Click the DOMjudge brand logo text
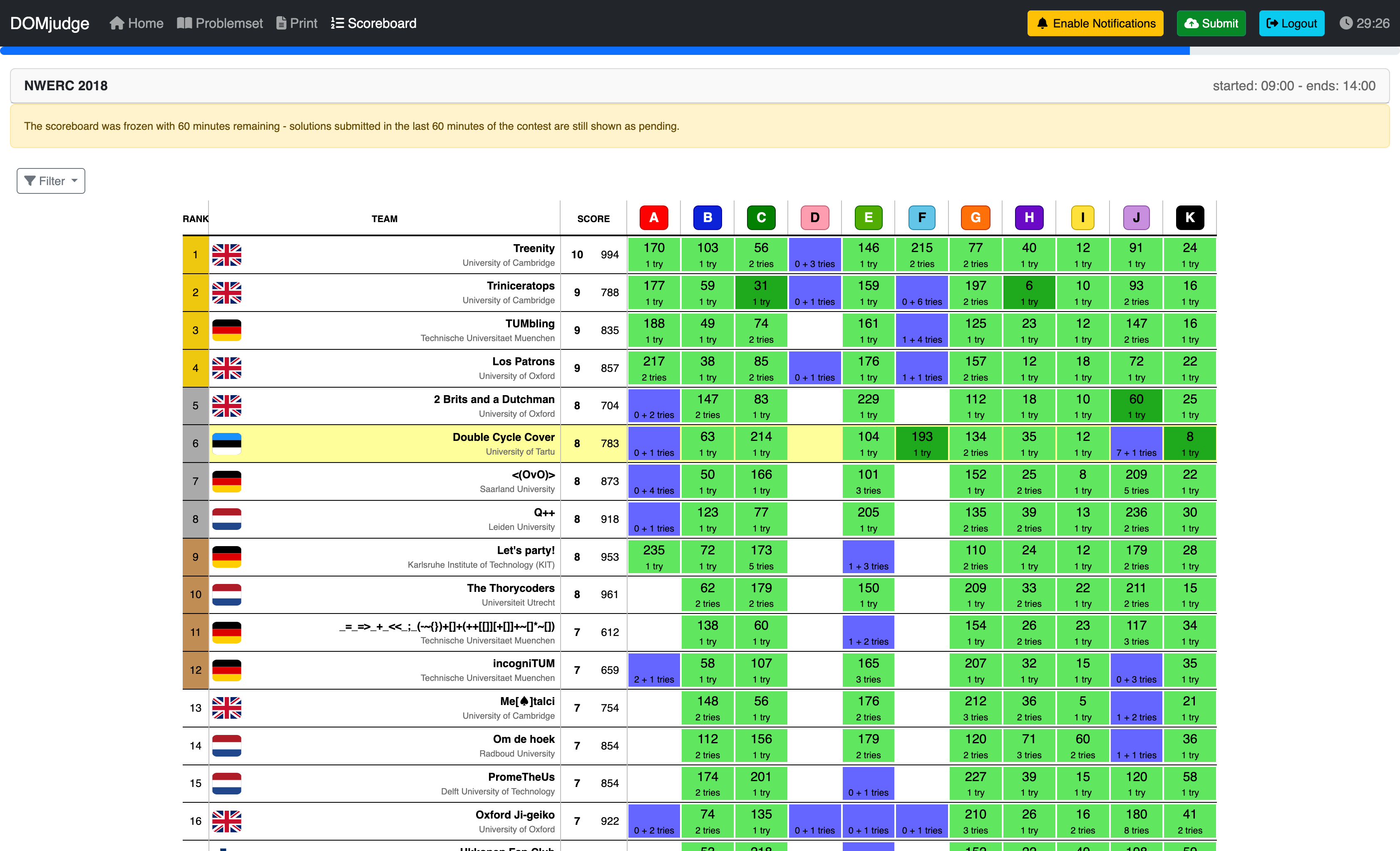1400x851 pixels. (50, 23)
